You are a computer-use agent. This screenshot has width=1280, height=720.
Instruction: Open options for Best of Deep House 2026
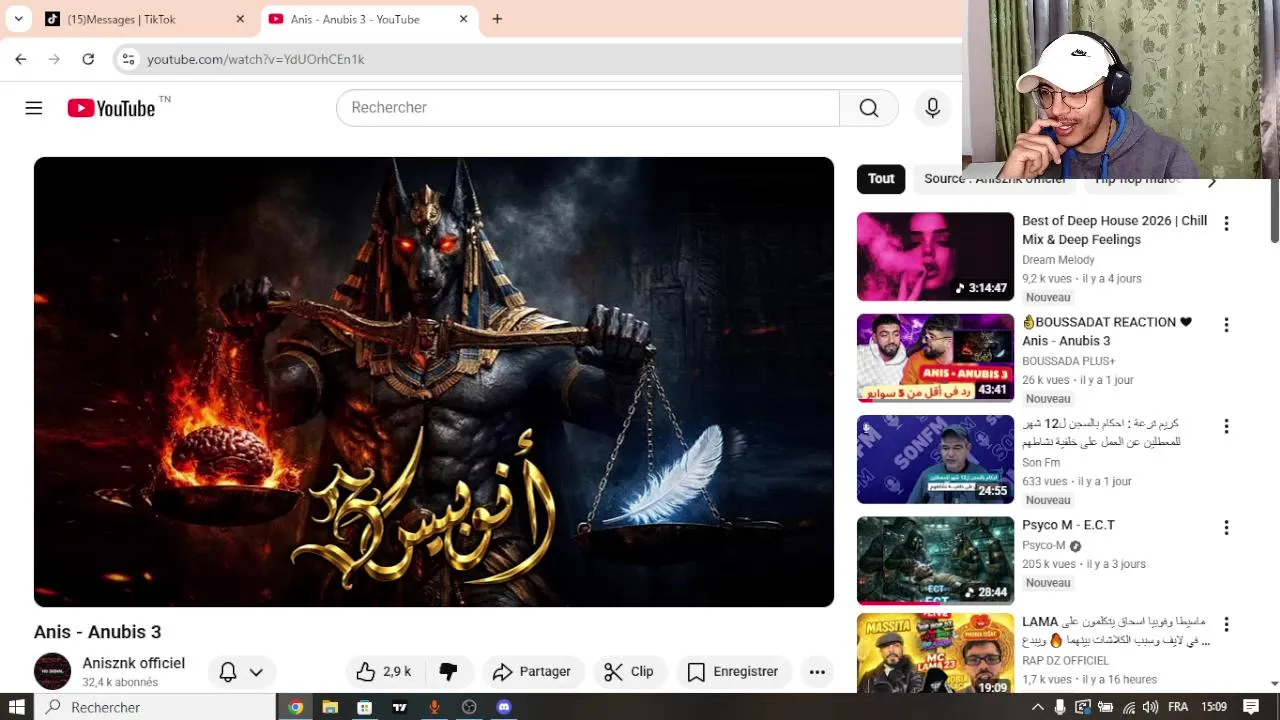(1226, 223)
